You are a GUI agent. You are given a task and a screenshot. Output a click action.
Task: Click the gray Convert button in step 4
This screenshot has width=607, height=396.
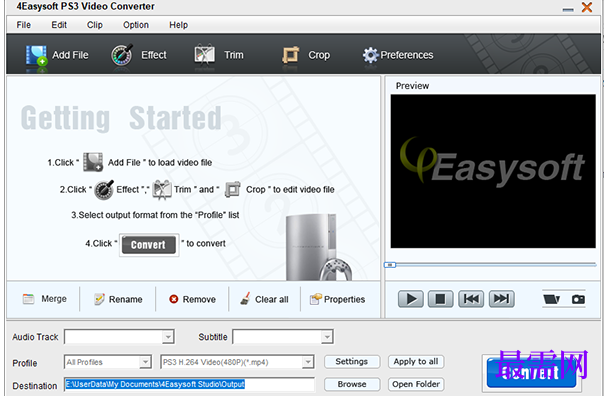click(x=149, y=245)
